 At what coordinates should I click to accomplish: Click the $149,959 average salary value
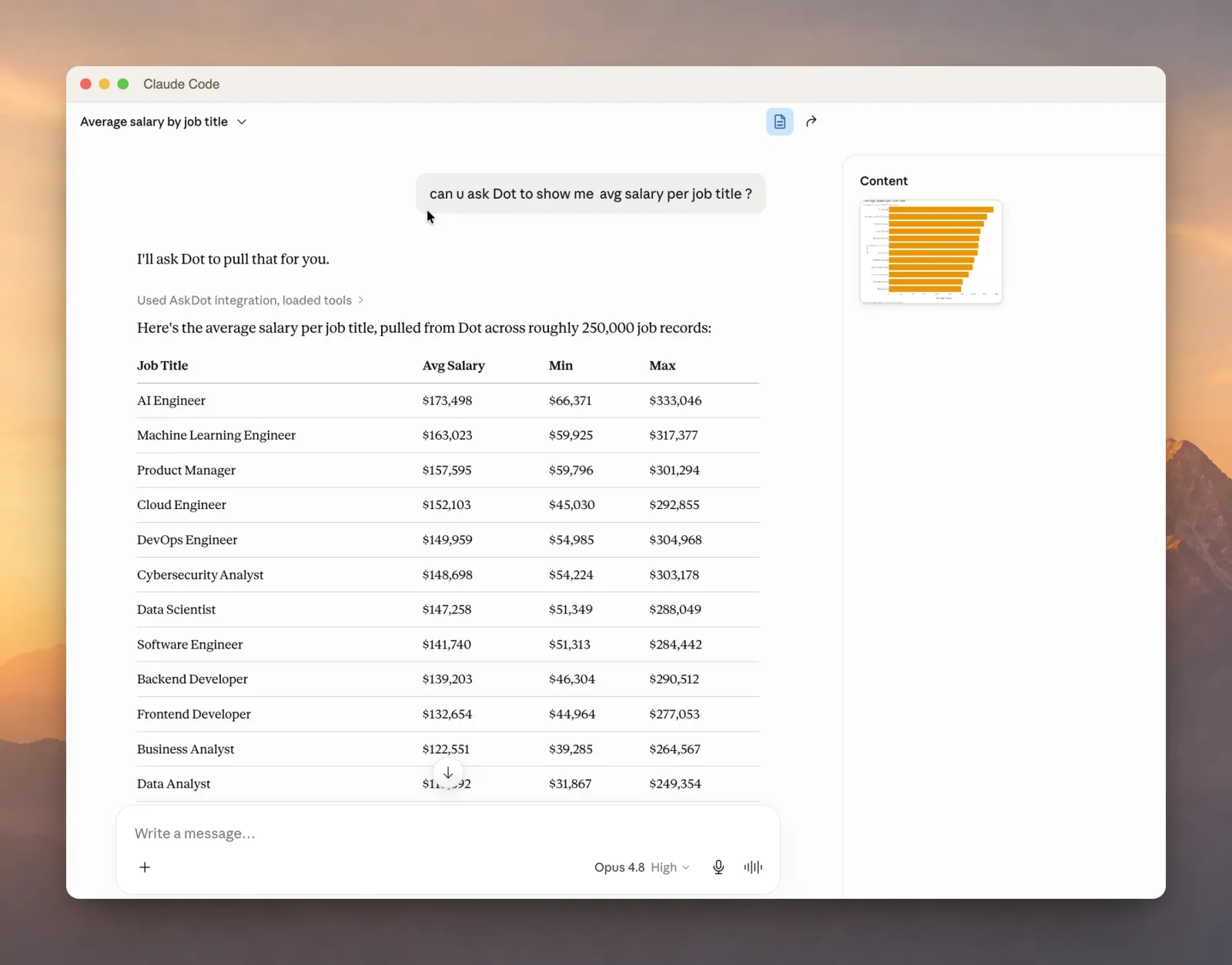tap(447, 540)
